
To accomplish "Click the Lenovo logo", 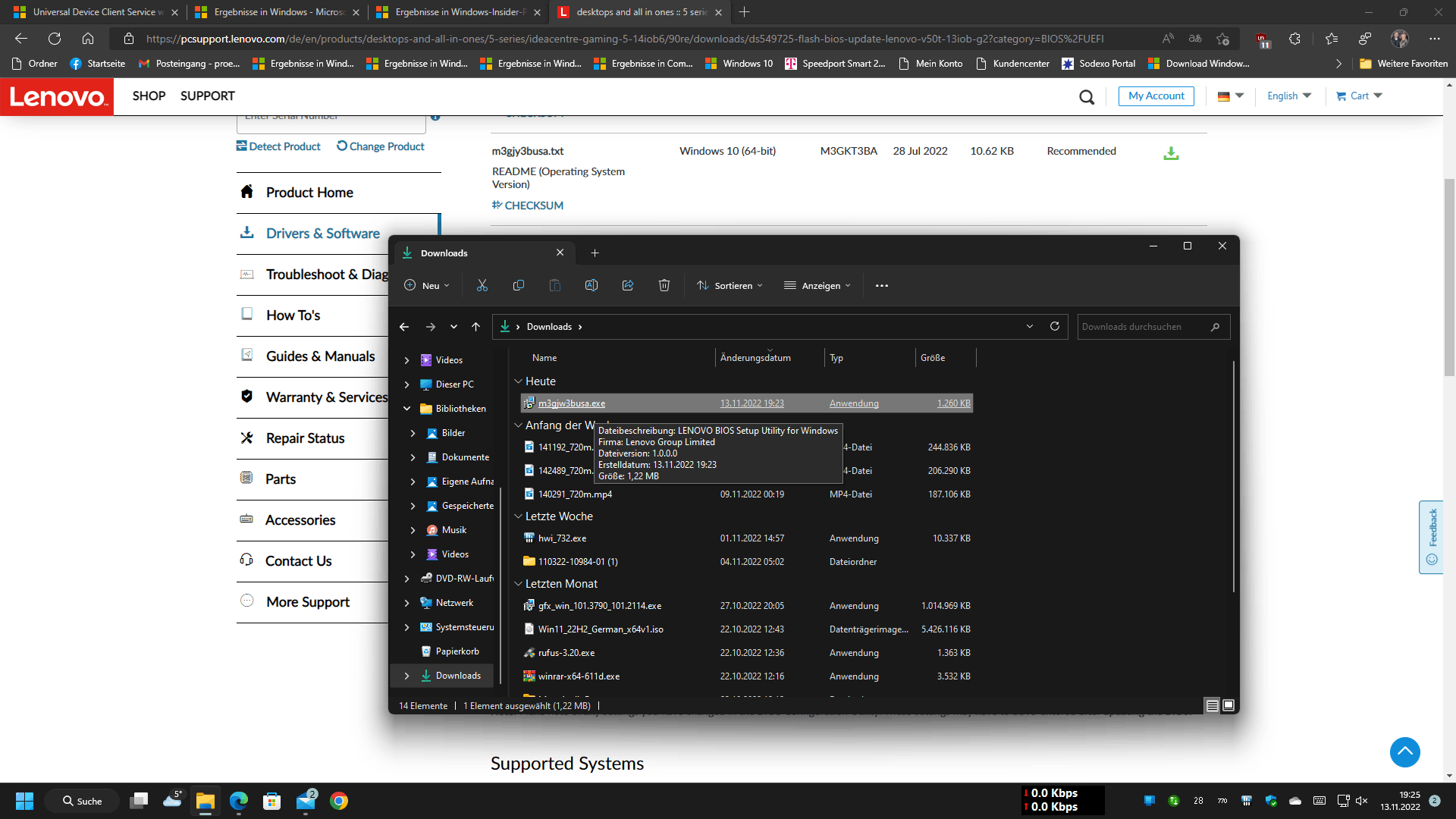I will [x=57, y=96].
